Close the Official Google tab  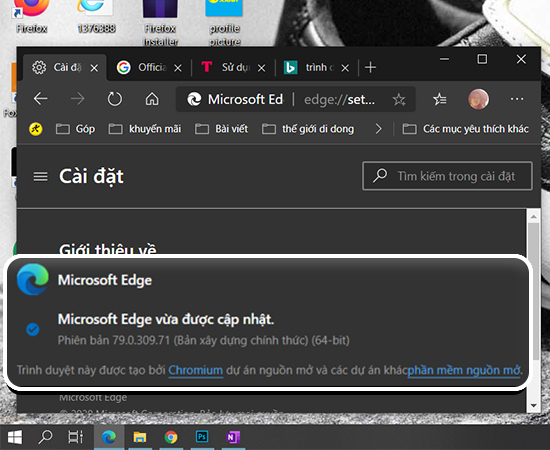(178, 68)
